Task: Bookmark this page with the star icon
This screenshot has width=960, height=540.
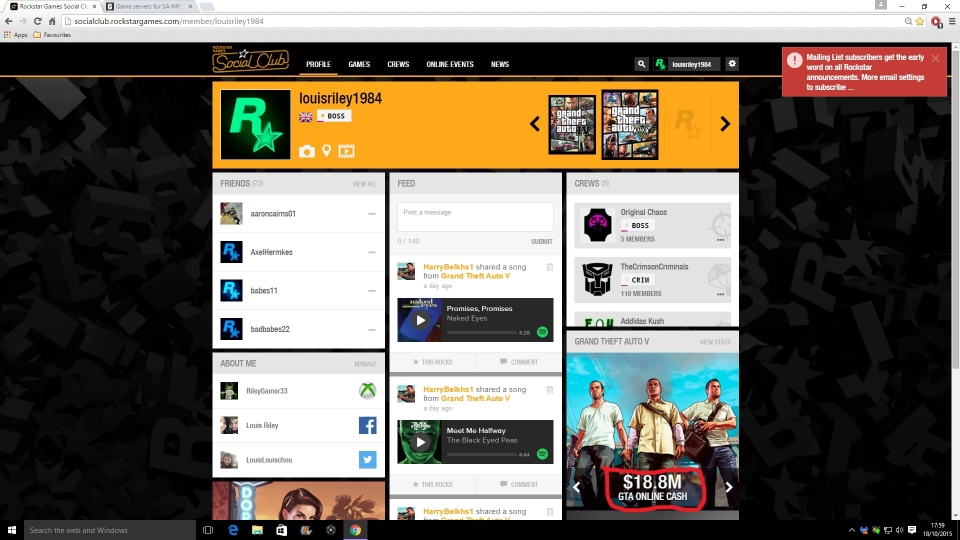Action: coord(919,21)
